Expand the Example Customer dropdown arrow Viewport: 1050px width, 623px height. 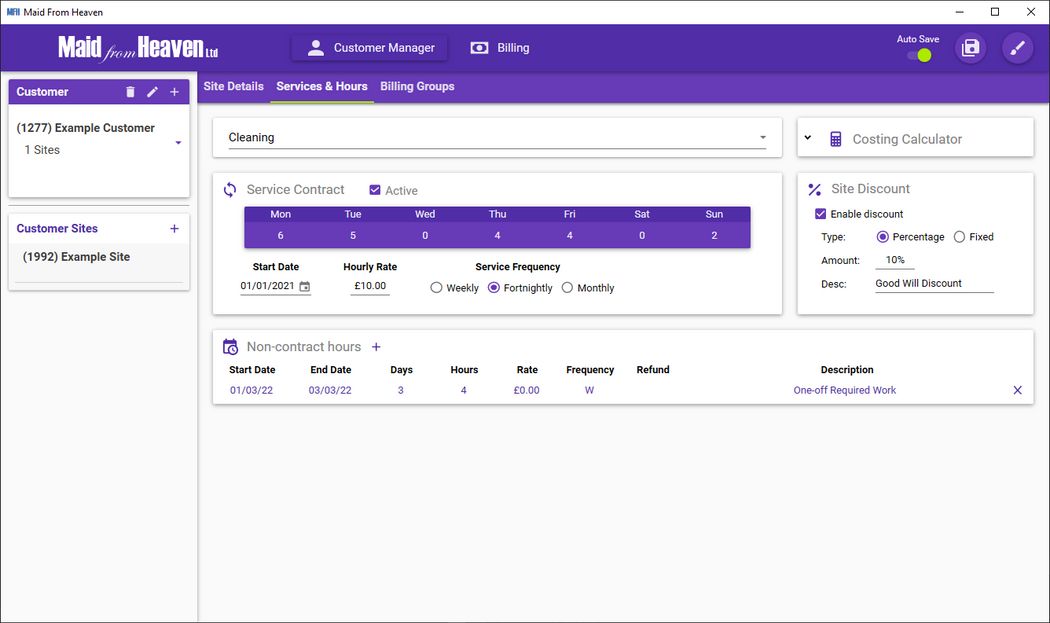178,143
